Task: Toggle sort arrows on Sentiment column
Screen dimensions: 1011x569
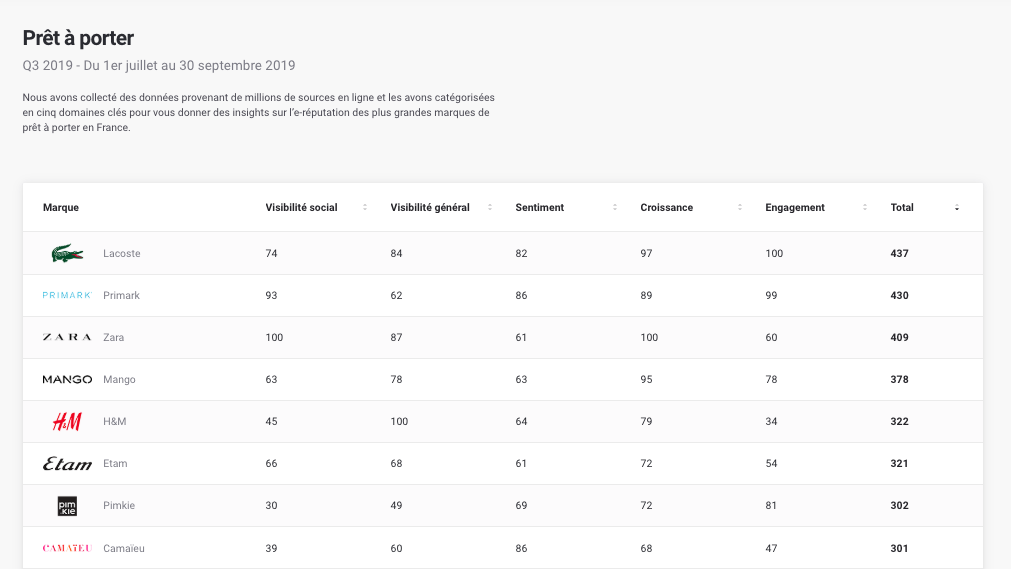Action: pos(615,208)
